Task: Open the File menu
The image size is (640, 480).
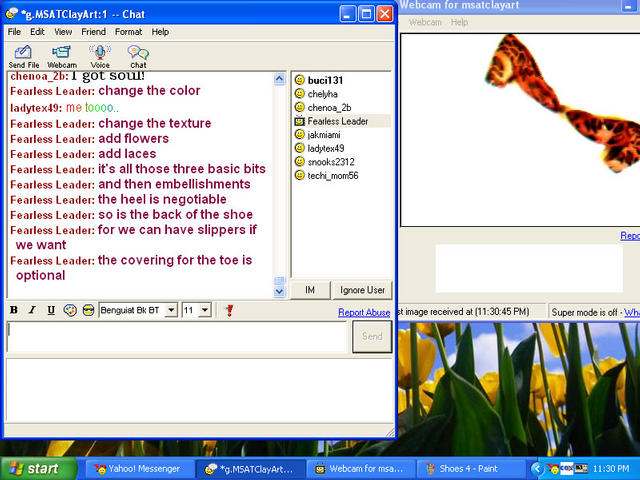Action: (14, 32)
